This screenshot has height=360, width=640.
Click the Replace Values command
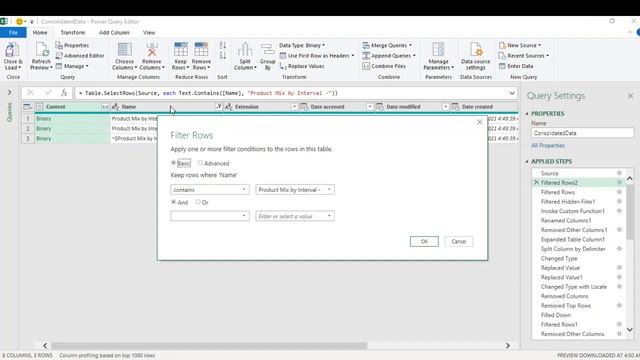[302, 66]
